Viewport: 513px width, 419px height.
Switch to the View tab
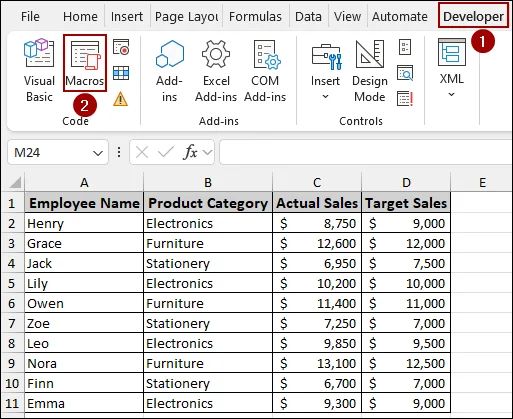(347, 16)
